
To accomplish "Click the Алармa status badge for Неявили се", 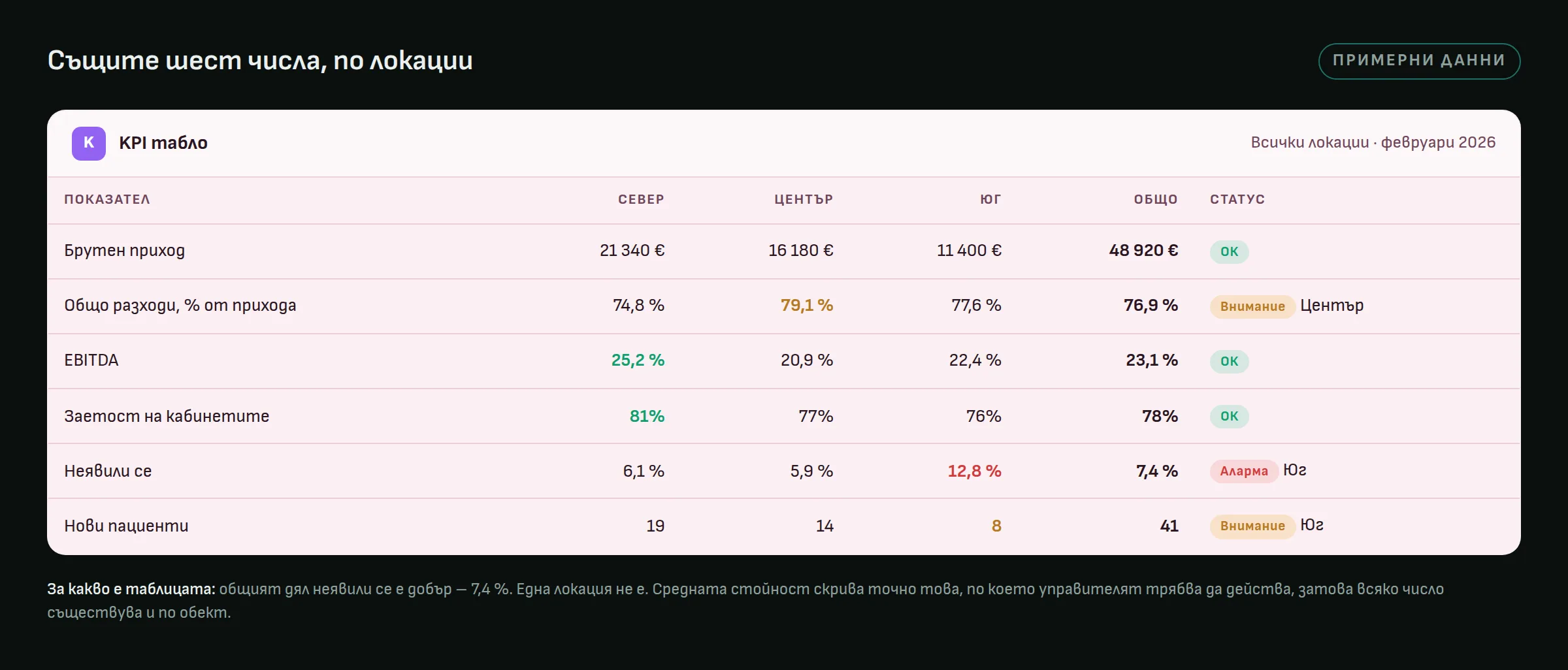I will [x=1244, y=471].
